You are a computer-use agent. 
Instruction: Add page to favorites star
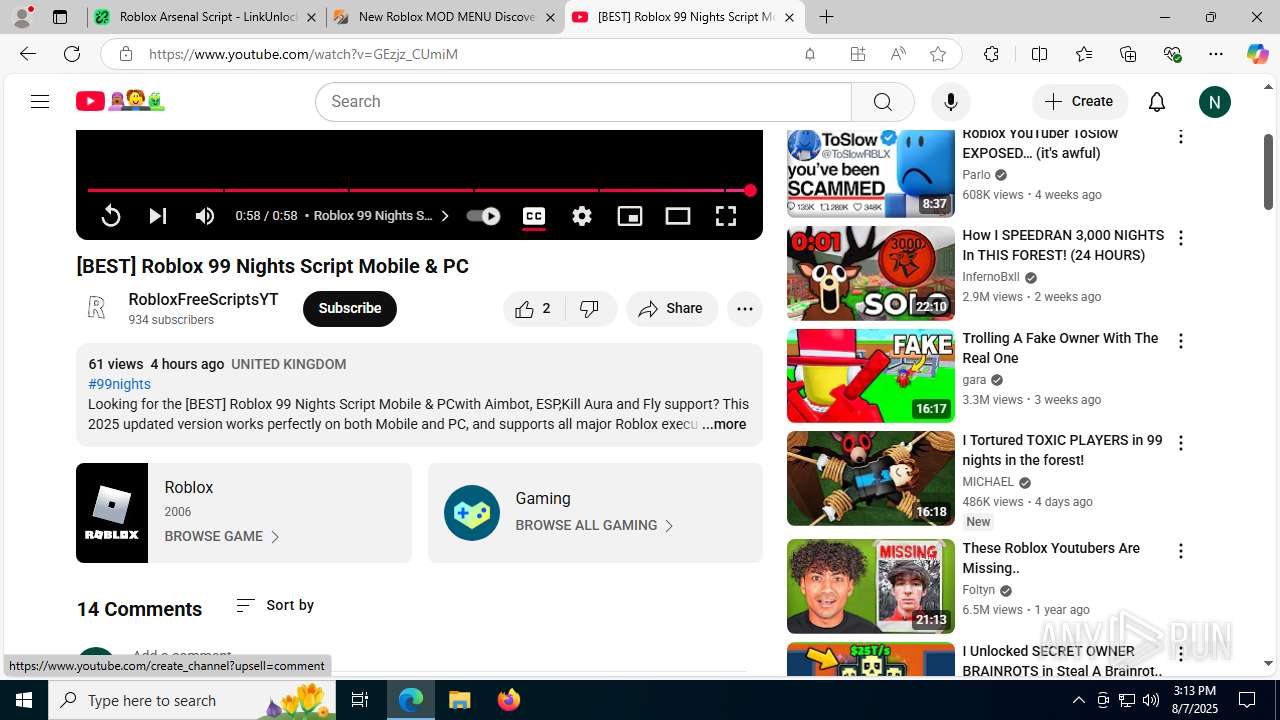tap(938, 54)
